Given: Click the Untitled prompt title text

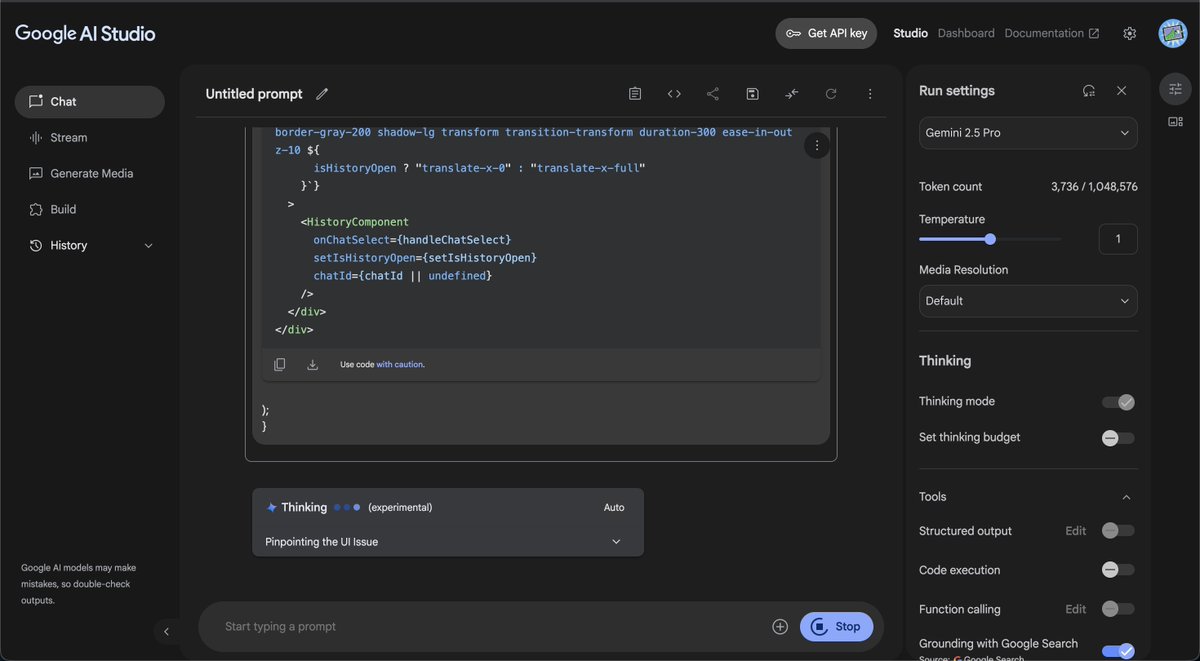Looking at the screenshot, I should [254, 94].
